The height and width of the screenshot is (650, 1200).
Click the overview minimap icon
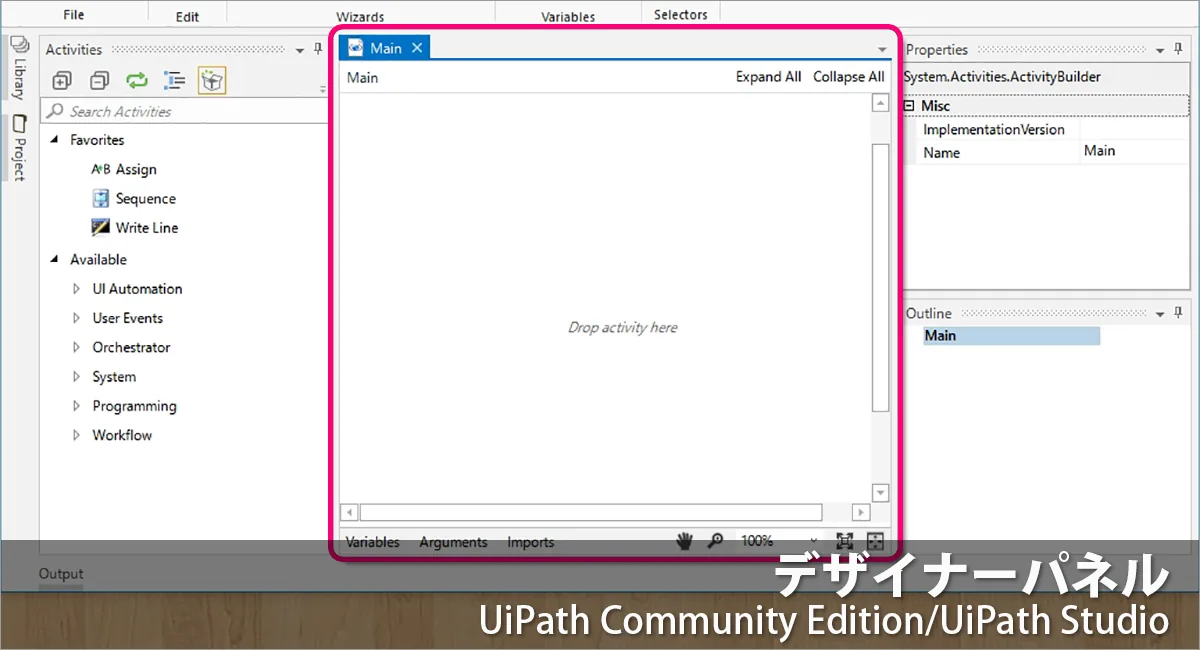876,541
